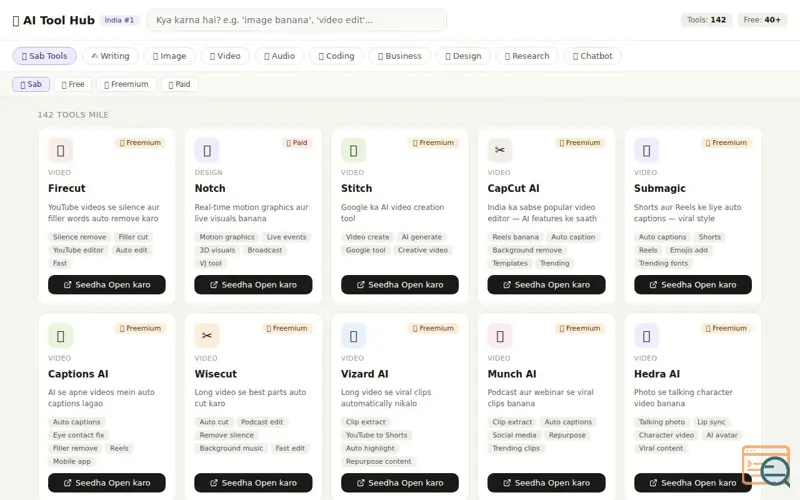Click the Free: 40+ counter badge
The height and width of the screenshot is (500, 800).
[x=762, y=20]
